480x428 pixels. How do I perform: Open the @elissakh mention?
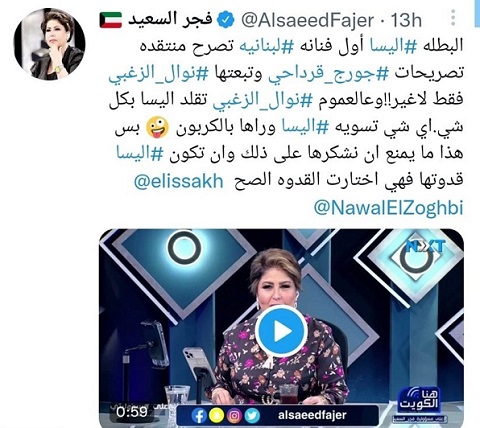coord(178,182)
